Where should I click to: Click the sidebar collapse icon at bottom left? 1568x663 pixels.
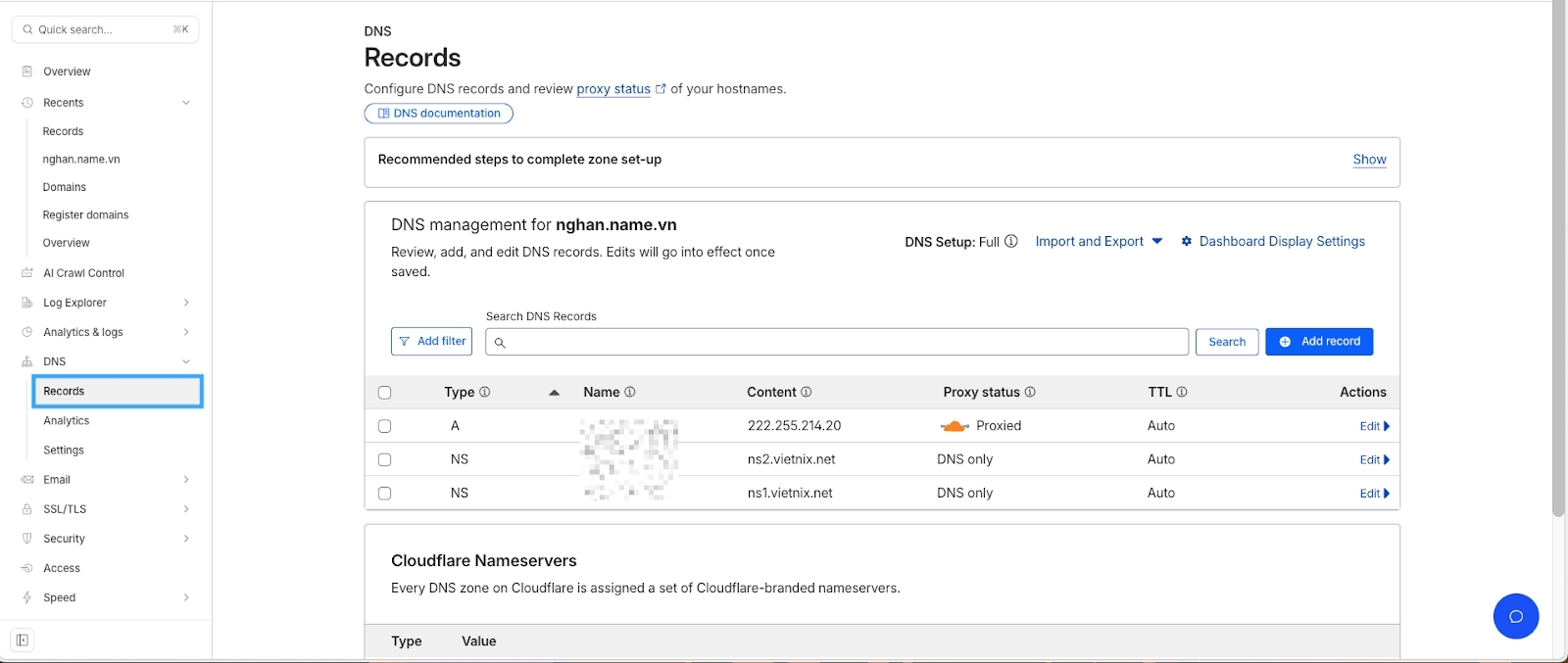pyautogui.click(x=22, y=640)
